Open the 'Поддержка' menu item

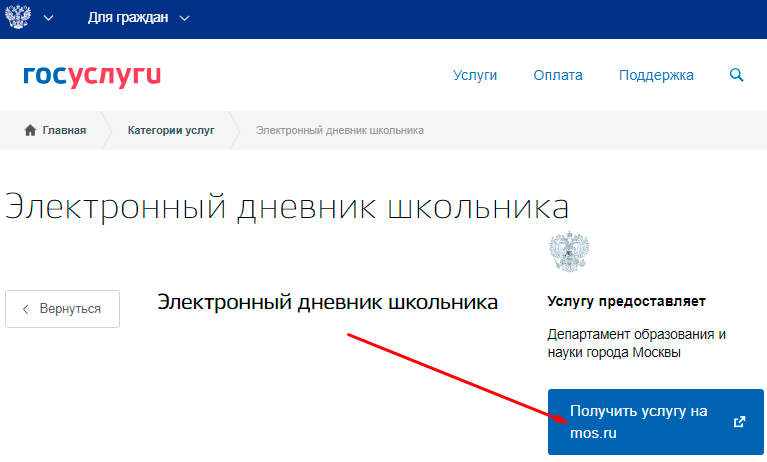tap(656, 75)
